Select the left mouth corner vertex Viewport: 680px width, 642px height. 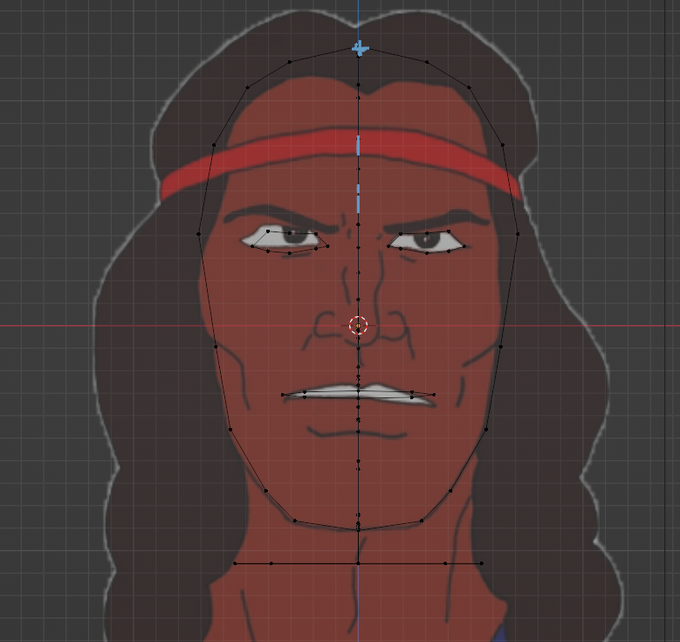pyautogui.click(x=283, y=395)
